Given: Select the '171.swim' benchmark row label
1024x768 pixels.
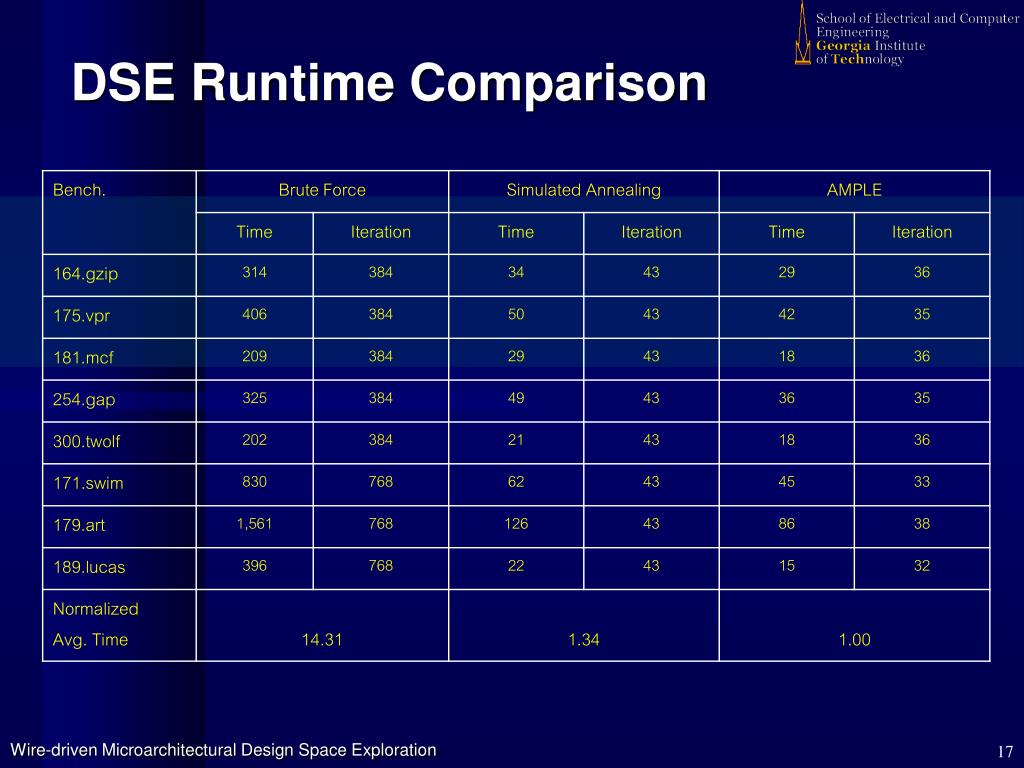Looking at the screenshot, I should coord(88,483).
